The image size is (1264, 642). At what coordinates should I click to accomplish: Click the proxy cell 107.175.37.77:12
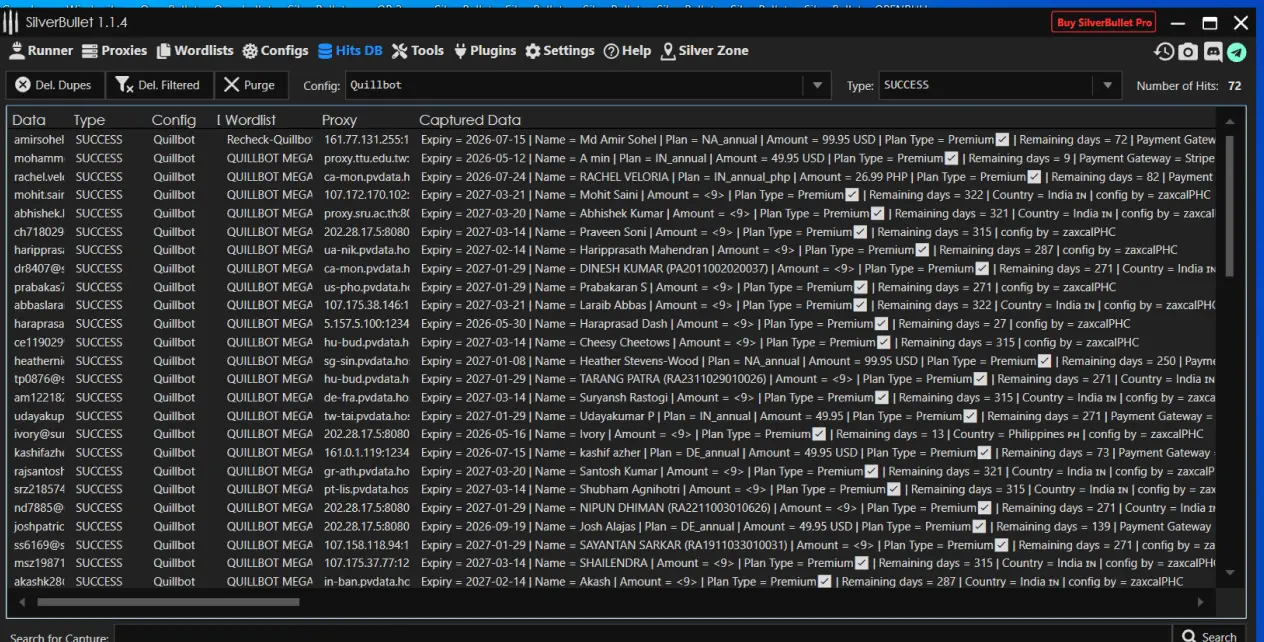point(366,563)
